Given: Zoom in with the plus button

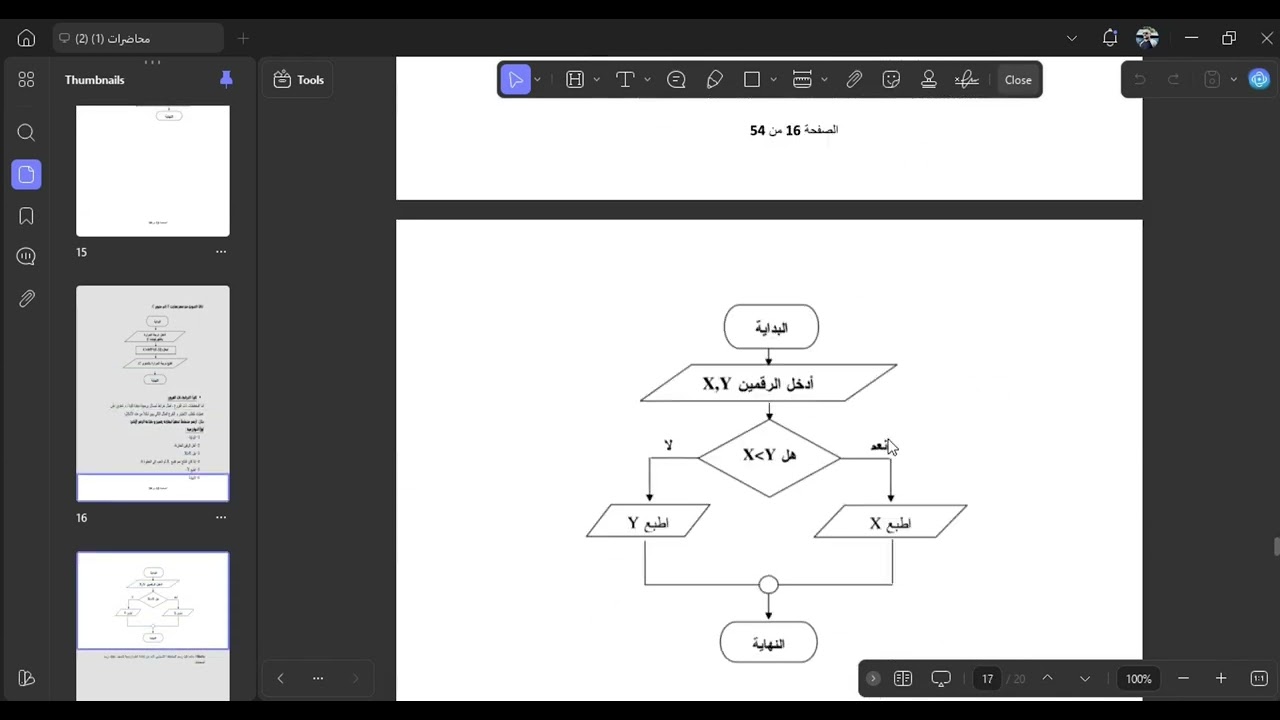Looking at the screenshot, I should tap(1221, 678).
